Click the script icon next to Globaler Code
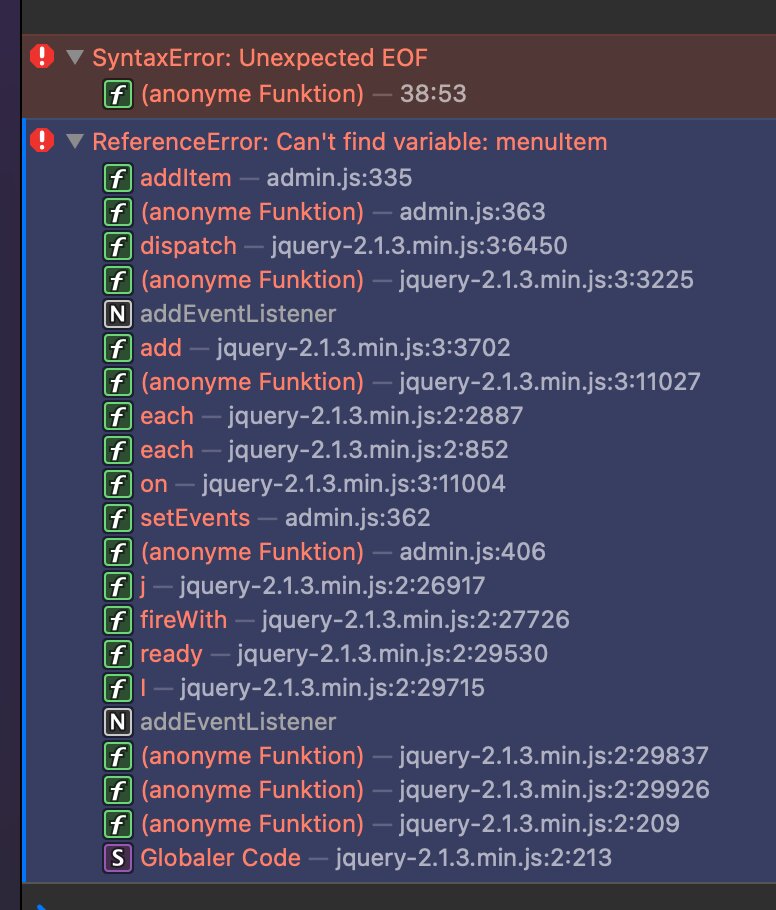Viewport: 776px width, 910px height. pos(118,858)
